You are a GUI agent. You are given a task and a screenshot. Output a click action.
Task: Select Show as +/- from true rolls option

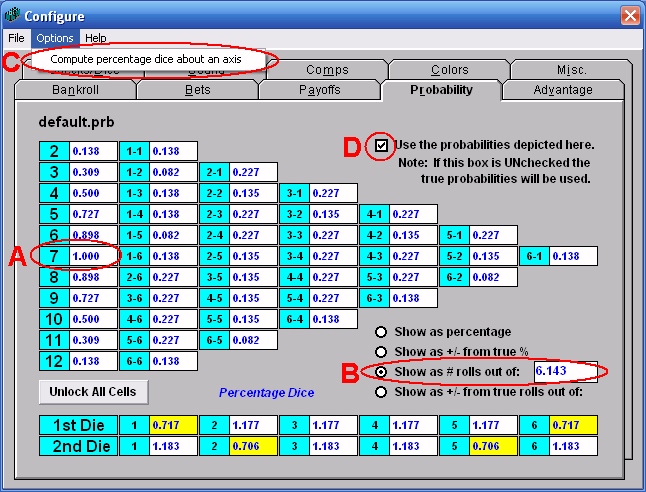point(381,392)
